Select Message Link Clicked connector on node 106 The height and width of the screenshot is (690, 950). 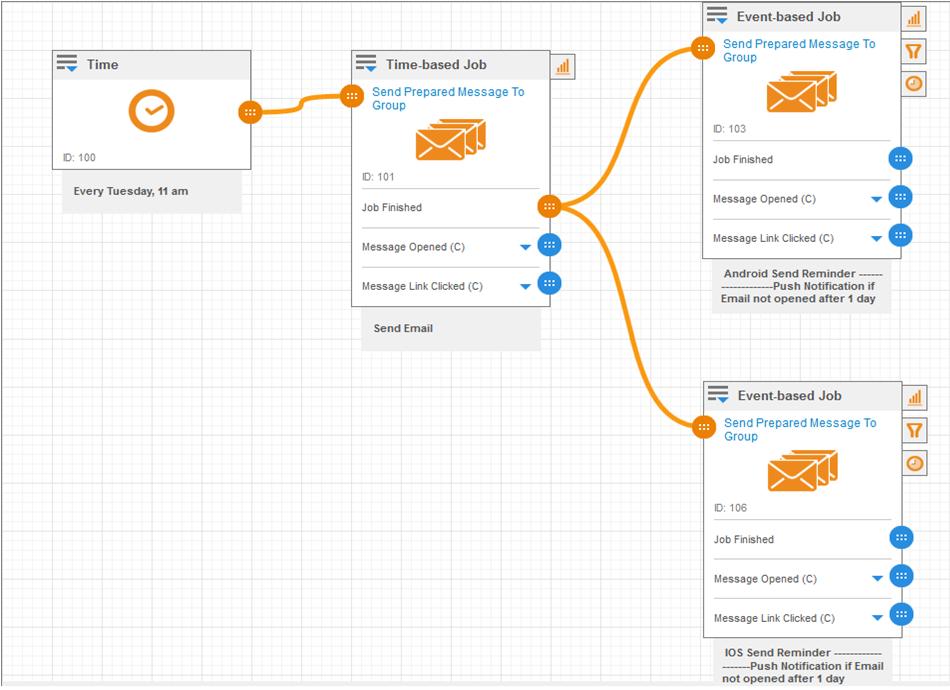902,614
